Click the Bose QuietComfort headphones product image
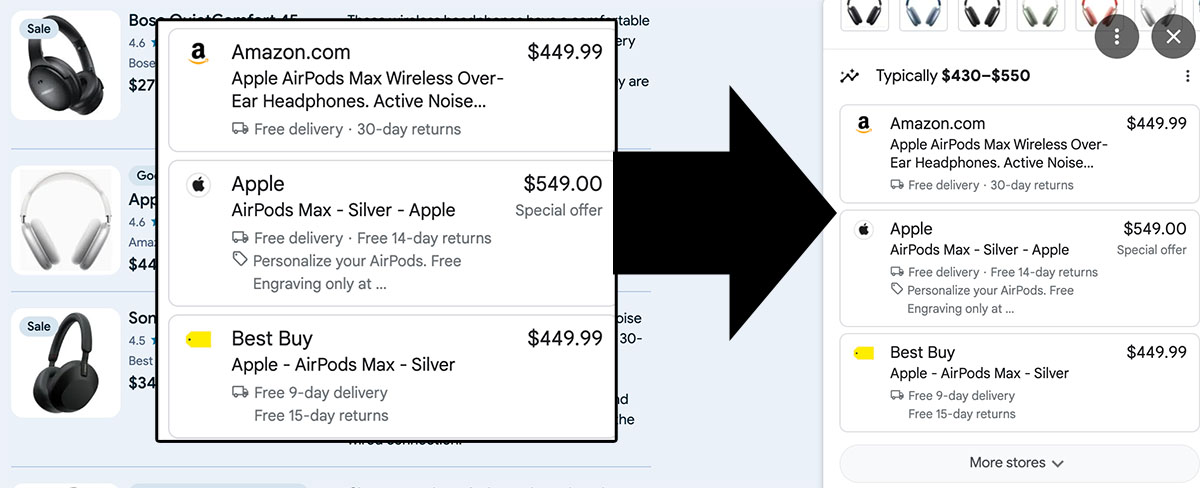This screenshot has height=488, width=1200. (66, 66)
